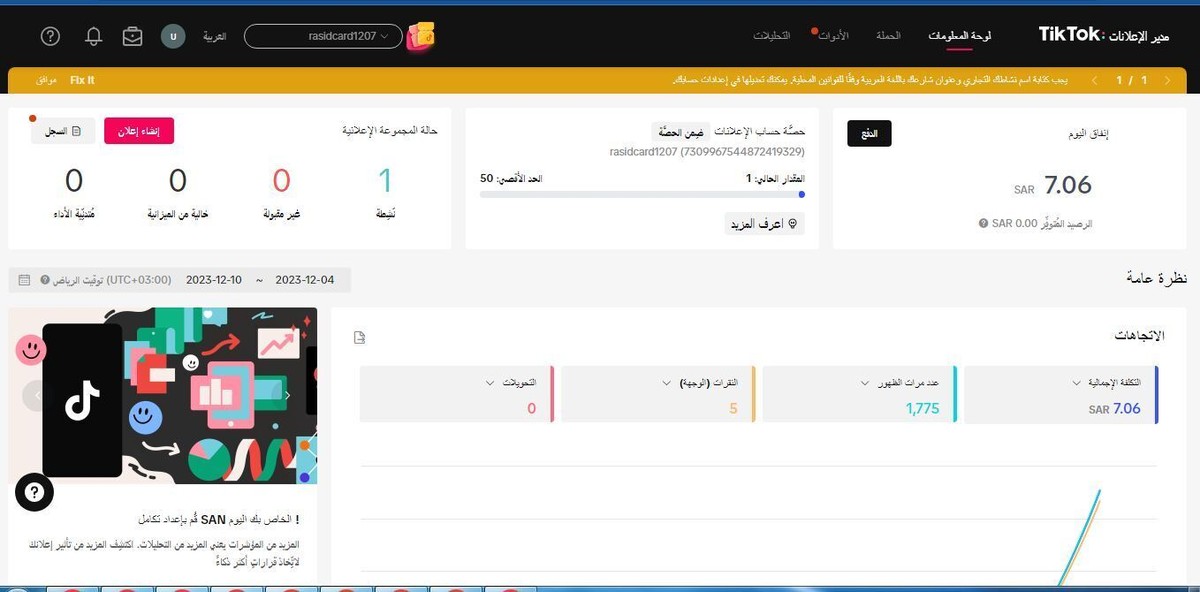Click the Fix It link in the banner
Image resolution: width=1200 pixels, height=592 pixels.
click(x=80, y=79)
